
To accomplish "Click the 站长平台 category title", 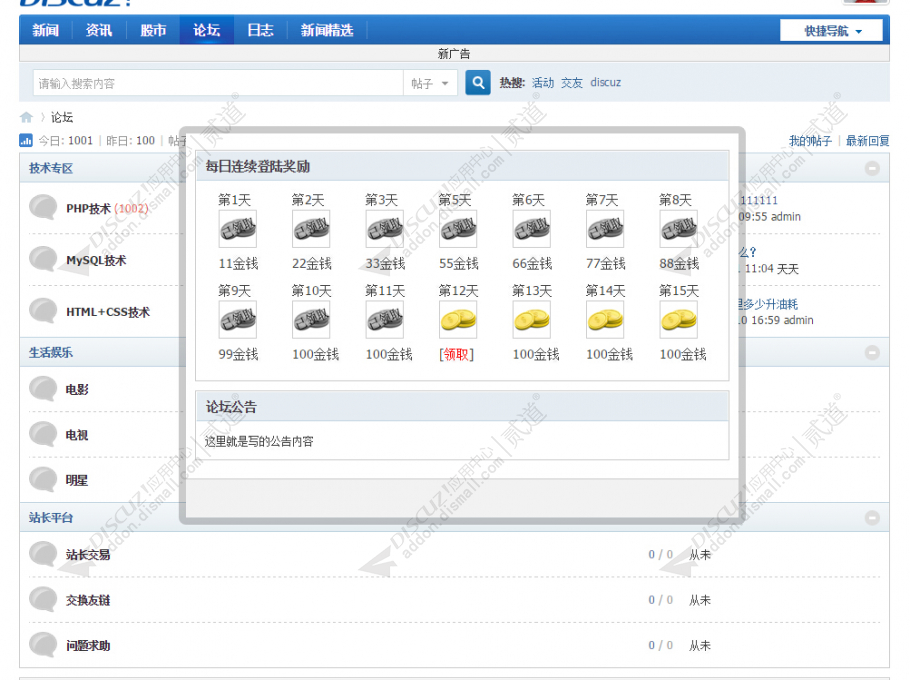I will 51,518.
